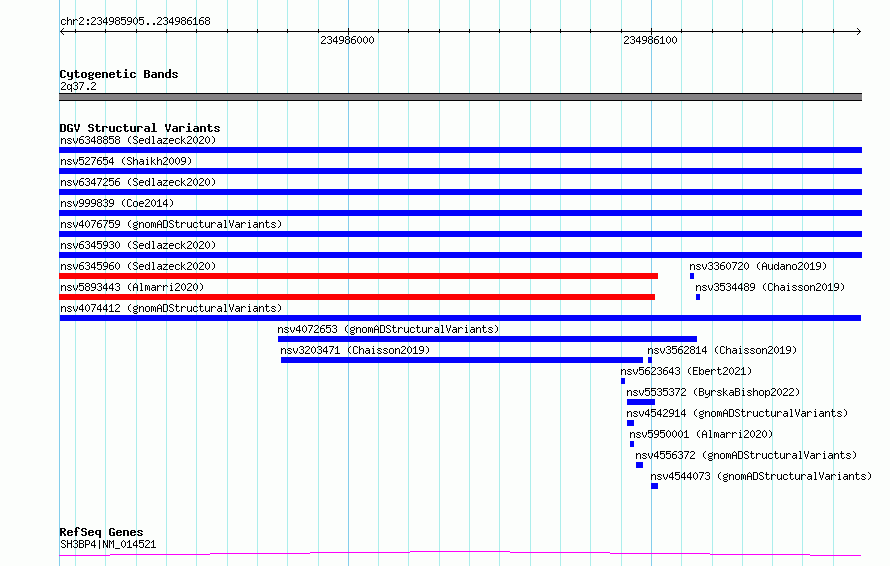Open nsv5623643 (Ebert2021) label
Viewport: 890px width, 566px height.
pos(686,371)
